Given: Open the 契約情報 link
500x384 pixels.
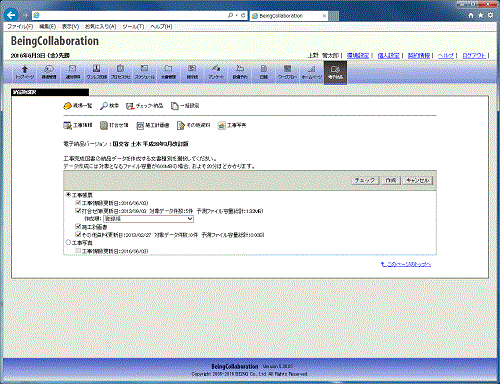Looking at the screenshot, I should (419, 56).
